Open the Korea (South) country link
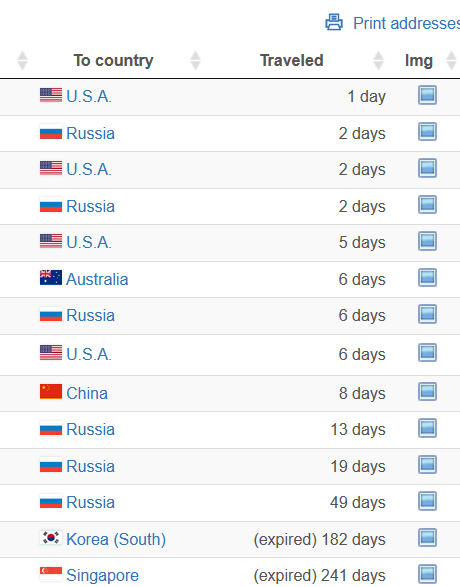Screen dimensions: 460x587 pyautogui.click(x=116, y=539)
